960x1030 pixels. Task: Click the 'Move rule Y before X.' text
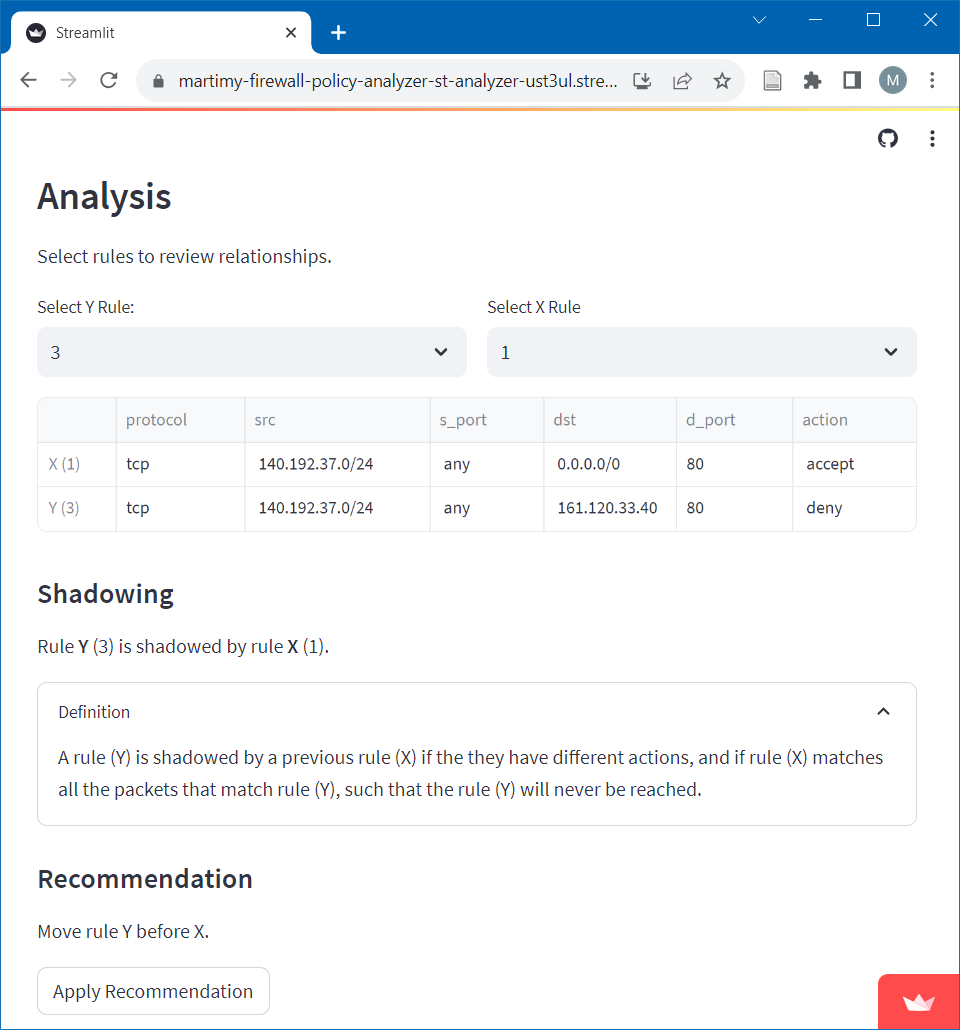(123, 931)
